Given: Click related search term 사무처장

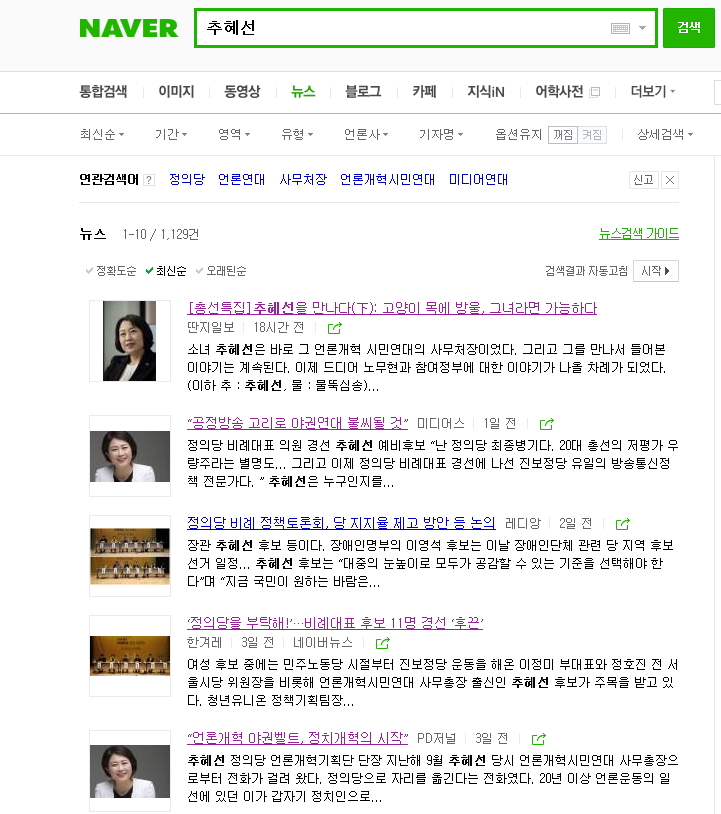Looking at the screenshot, I should click(x=303, y=180).
